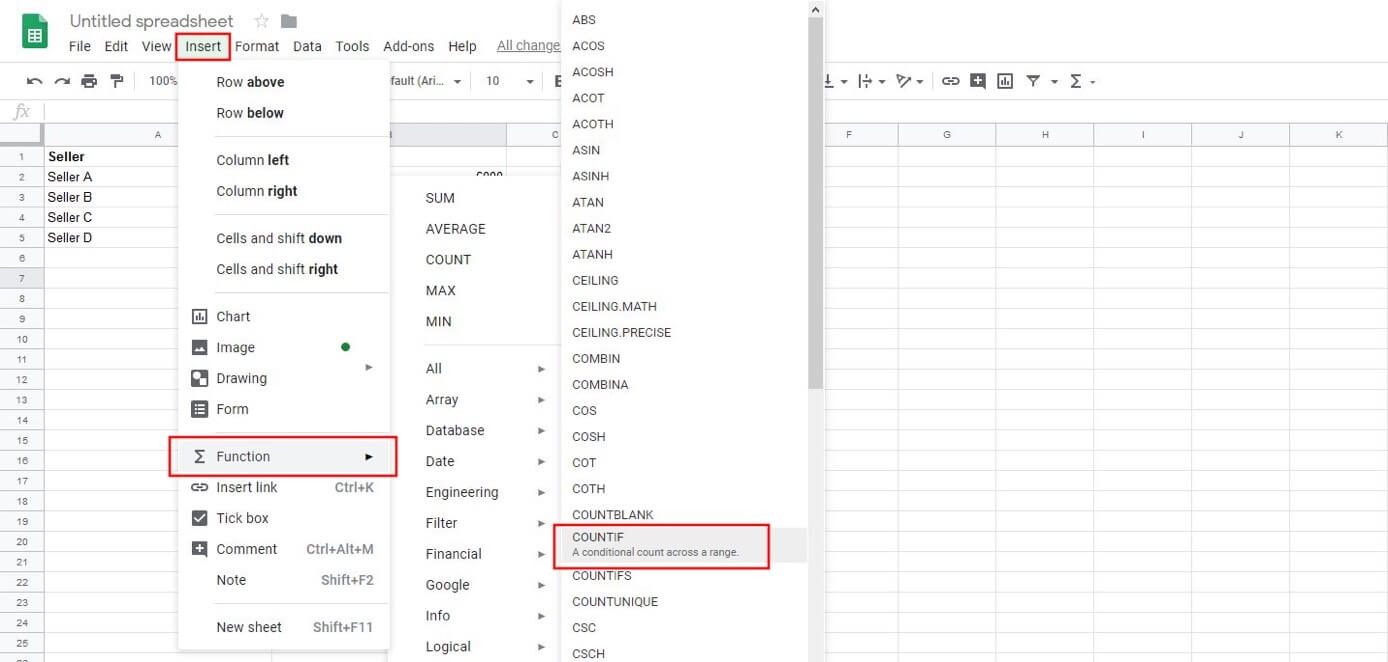Click the insert comment toolbar icon
1388x662 pixels.
pos(978,81)
